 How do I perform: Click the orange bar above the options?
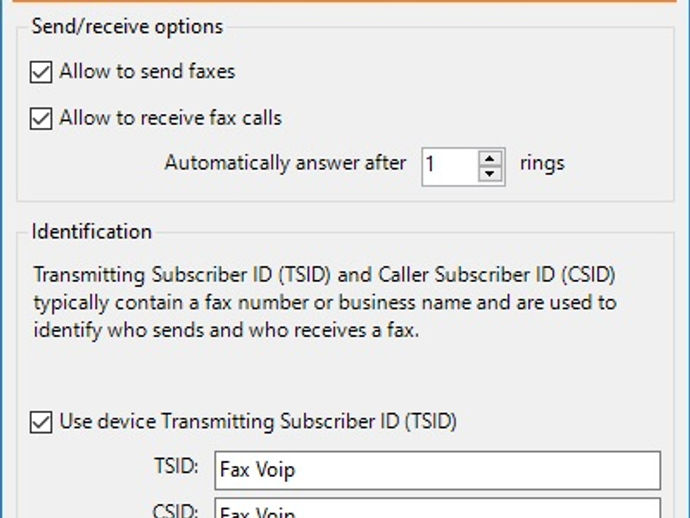pos(345,2)
